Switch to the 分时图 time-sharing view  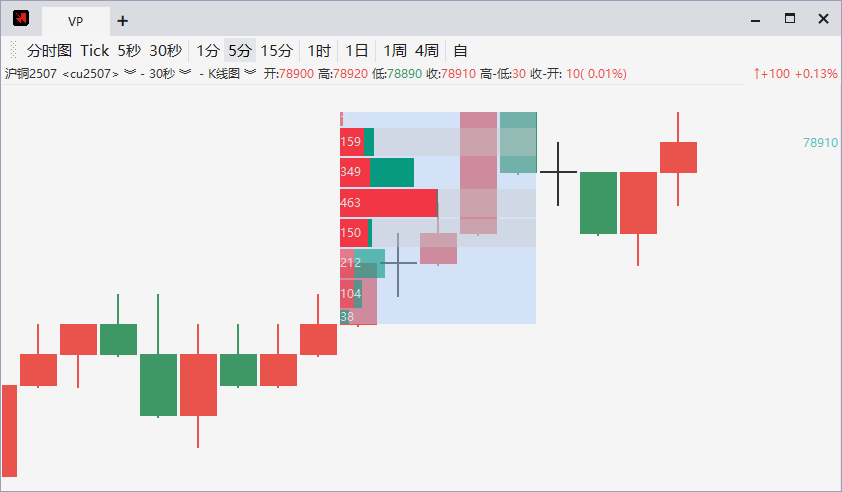[49, 50]
